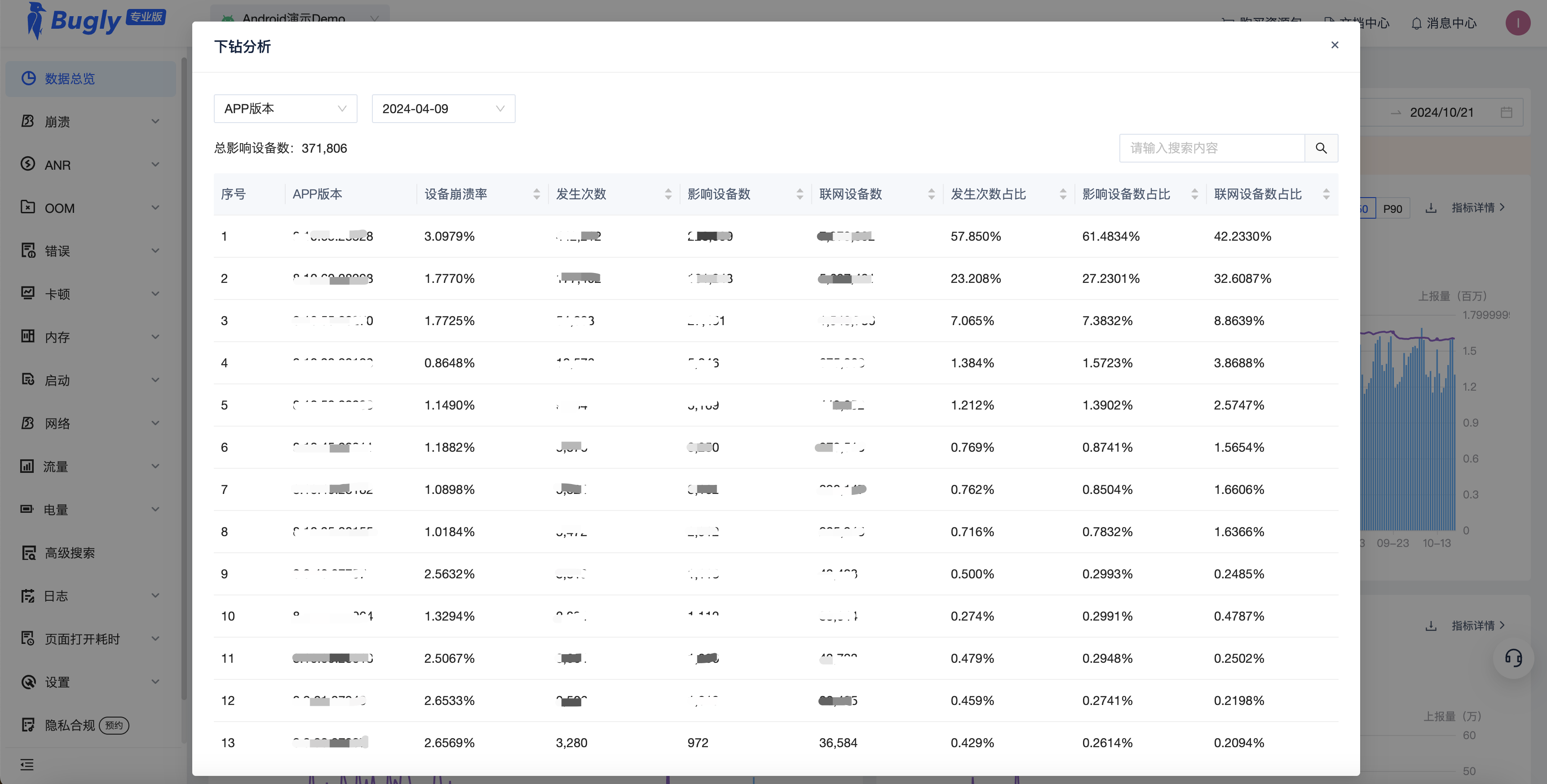Click the 高级搜索 advanced search icon
The image size is (1547, 784).
pyautogui.click(x=28, y=552)
